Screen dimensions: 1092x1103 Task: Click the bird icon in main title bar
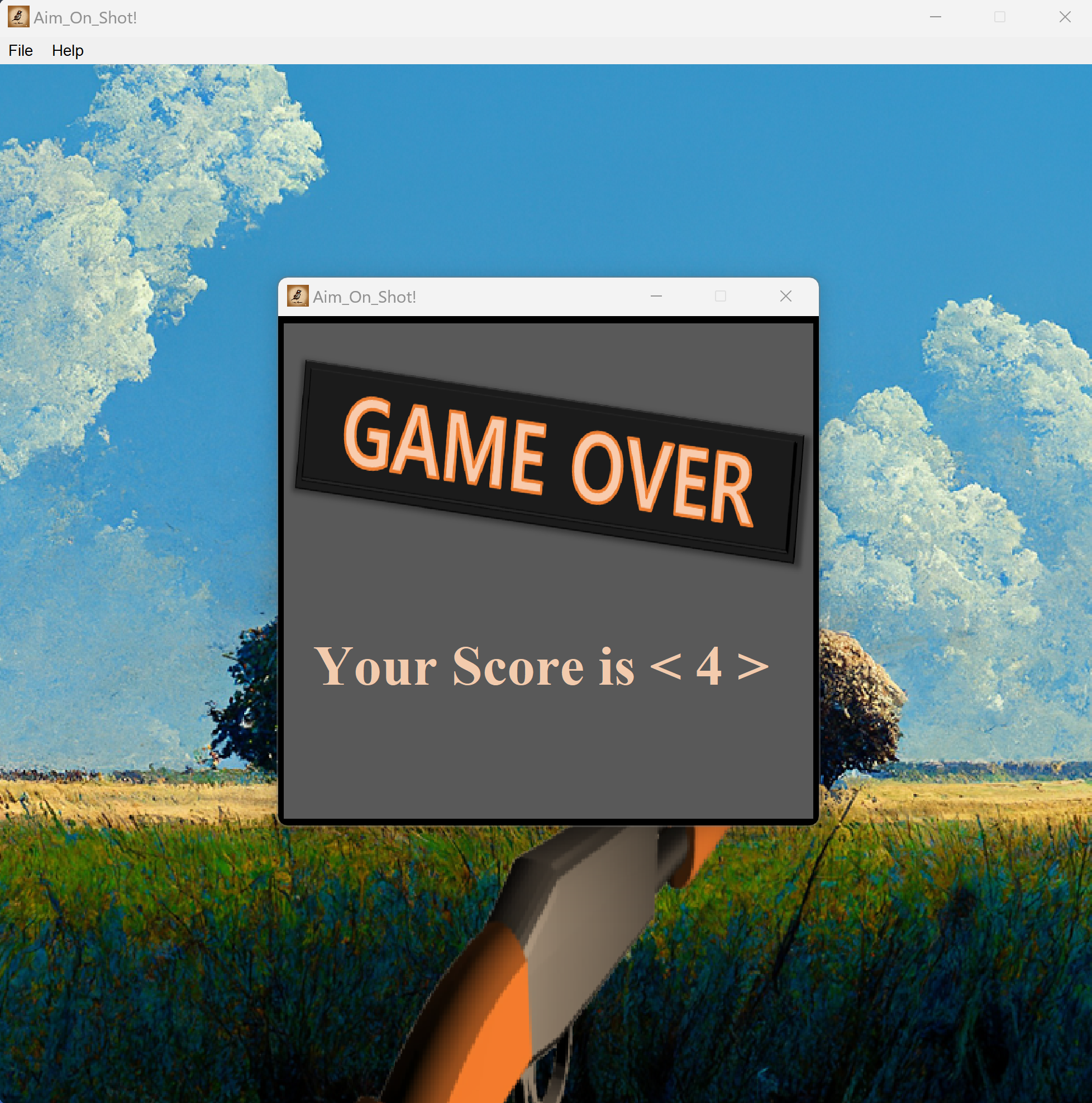pyautogui.click(x=18, y=17)
